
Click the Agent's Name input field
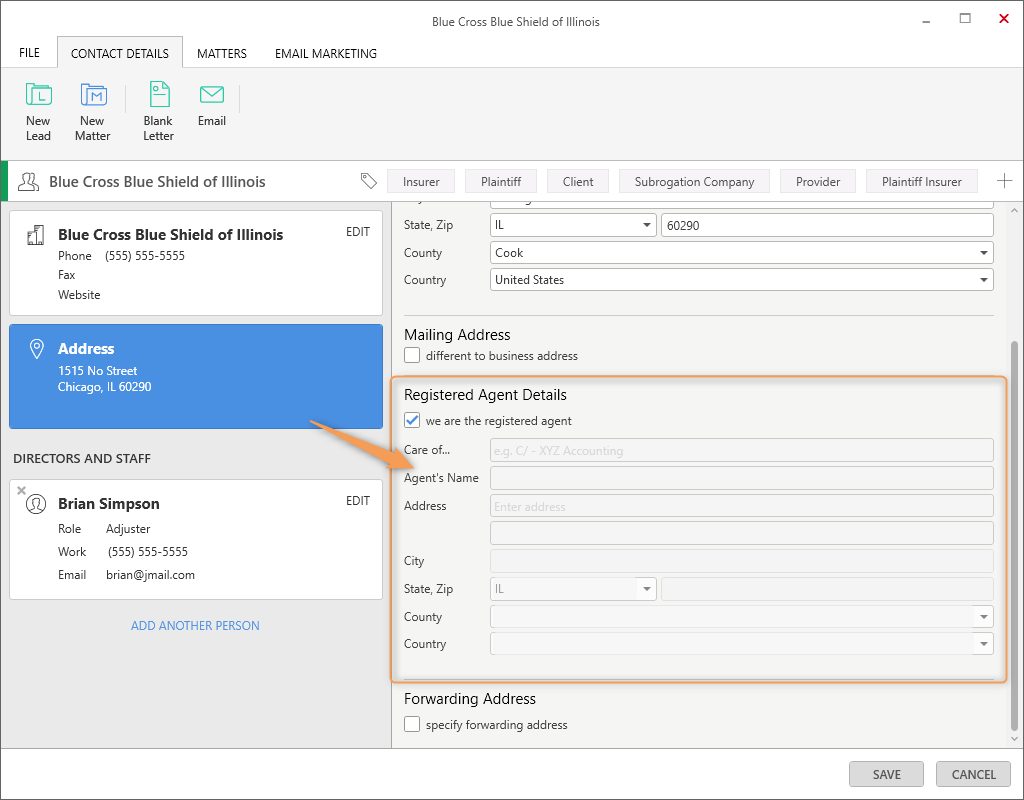(742, 478)
